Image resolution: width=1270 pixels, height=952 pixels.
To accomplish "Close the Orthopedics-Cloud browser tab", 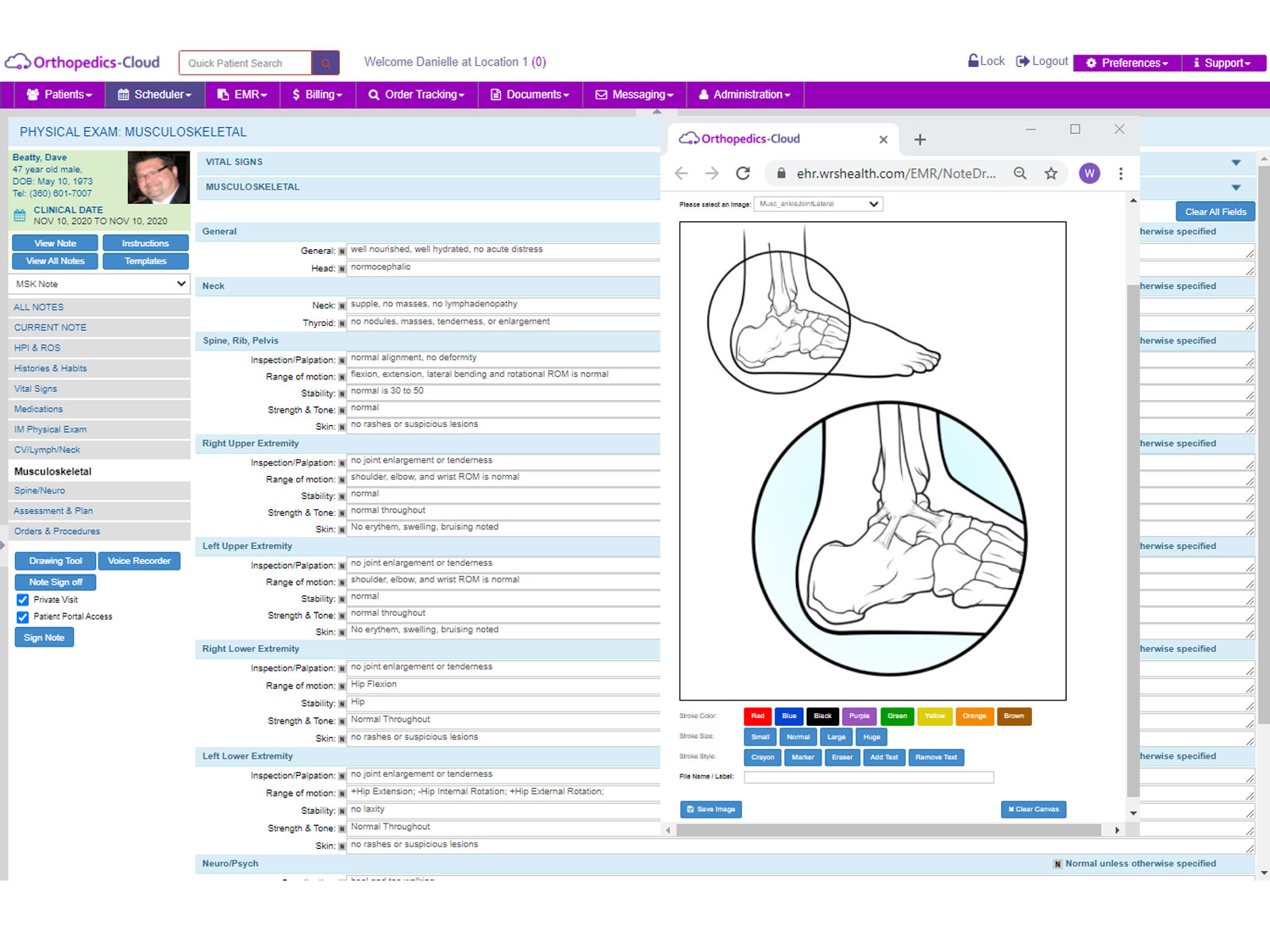I will 883,140.
